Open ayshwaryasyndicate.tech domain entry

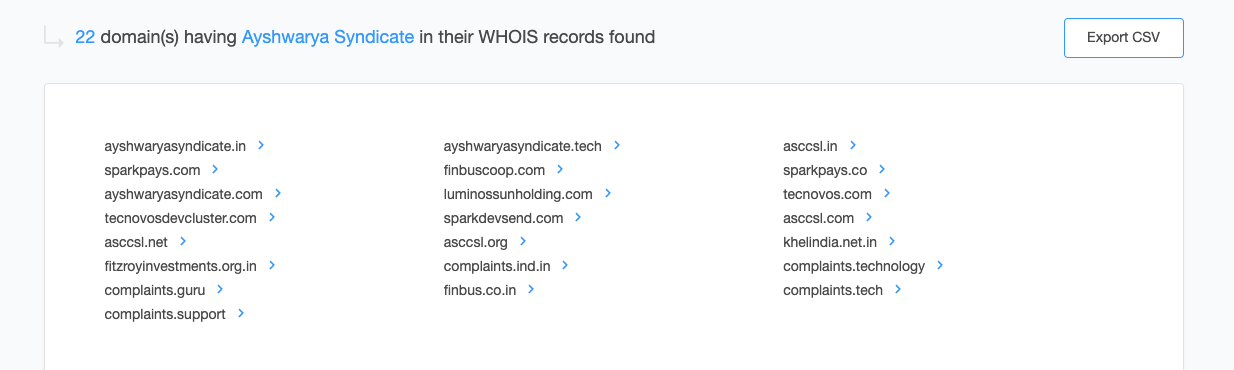(523, 146)
